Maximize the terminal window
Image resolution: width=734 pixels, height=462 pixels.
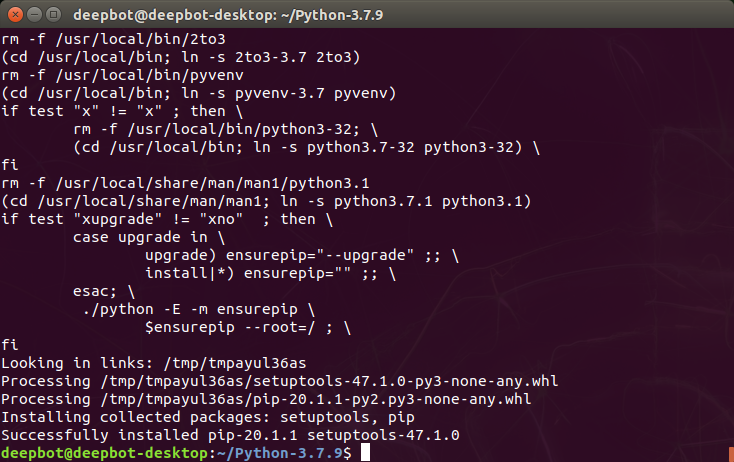click(x=54, y=15)
